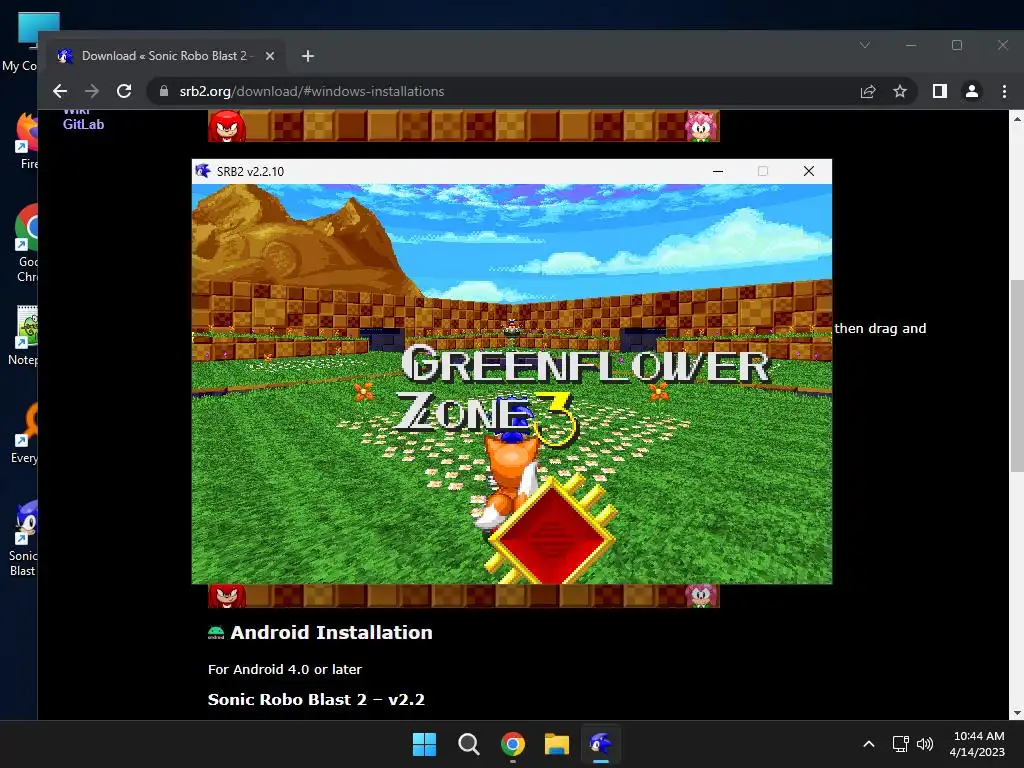Click 'Sonic Robo Blast 2 – v2.2' heading
Screen dimensions: 1024x768
coord(316,699)
